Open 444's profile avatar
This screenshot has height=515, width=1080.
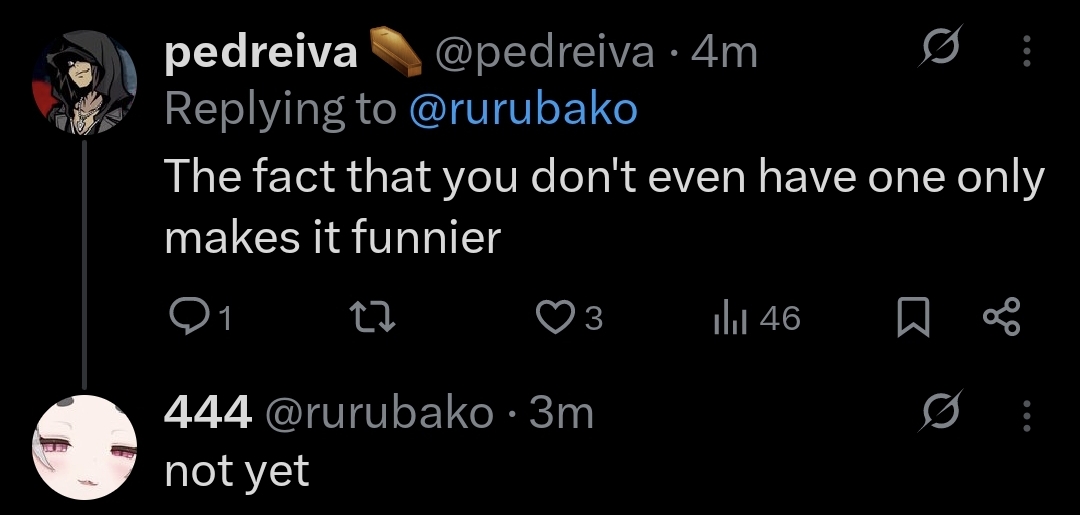85,447
